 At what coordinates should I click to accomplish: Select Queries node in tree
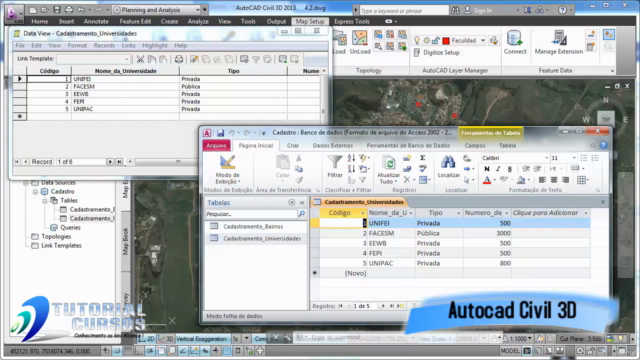point(70,228)
